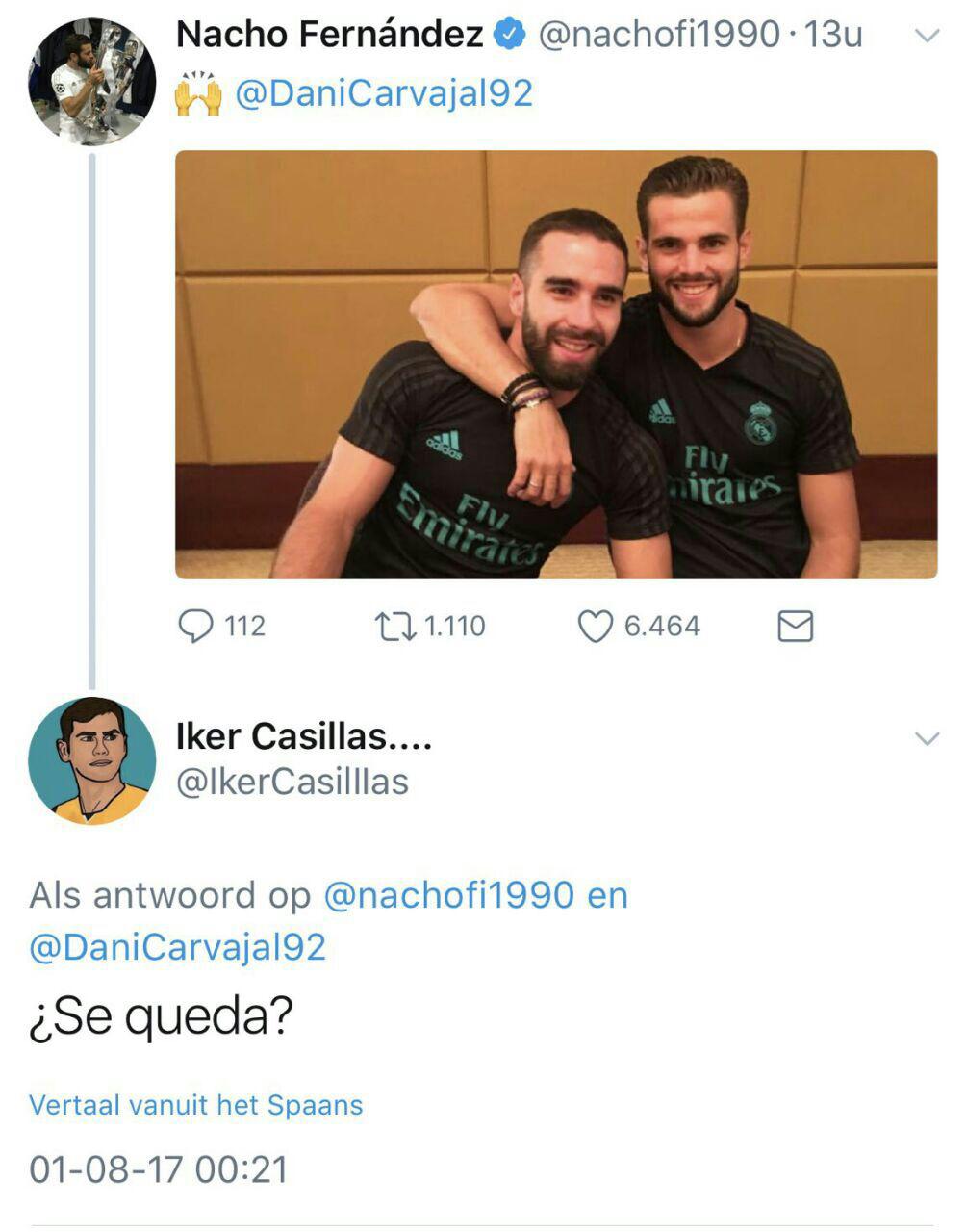
Task: Click @nachofi1990 in the reply line
Action: [x=449, y=895]
